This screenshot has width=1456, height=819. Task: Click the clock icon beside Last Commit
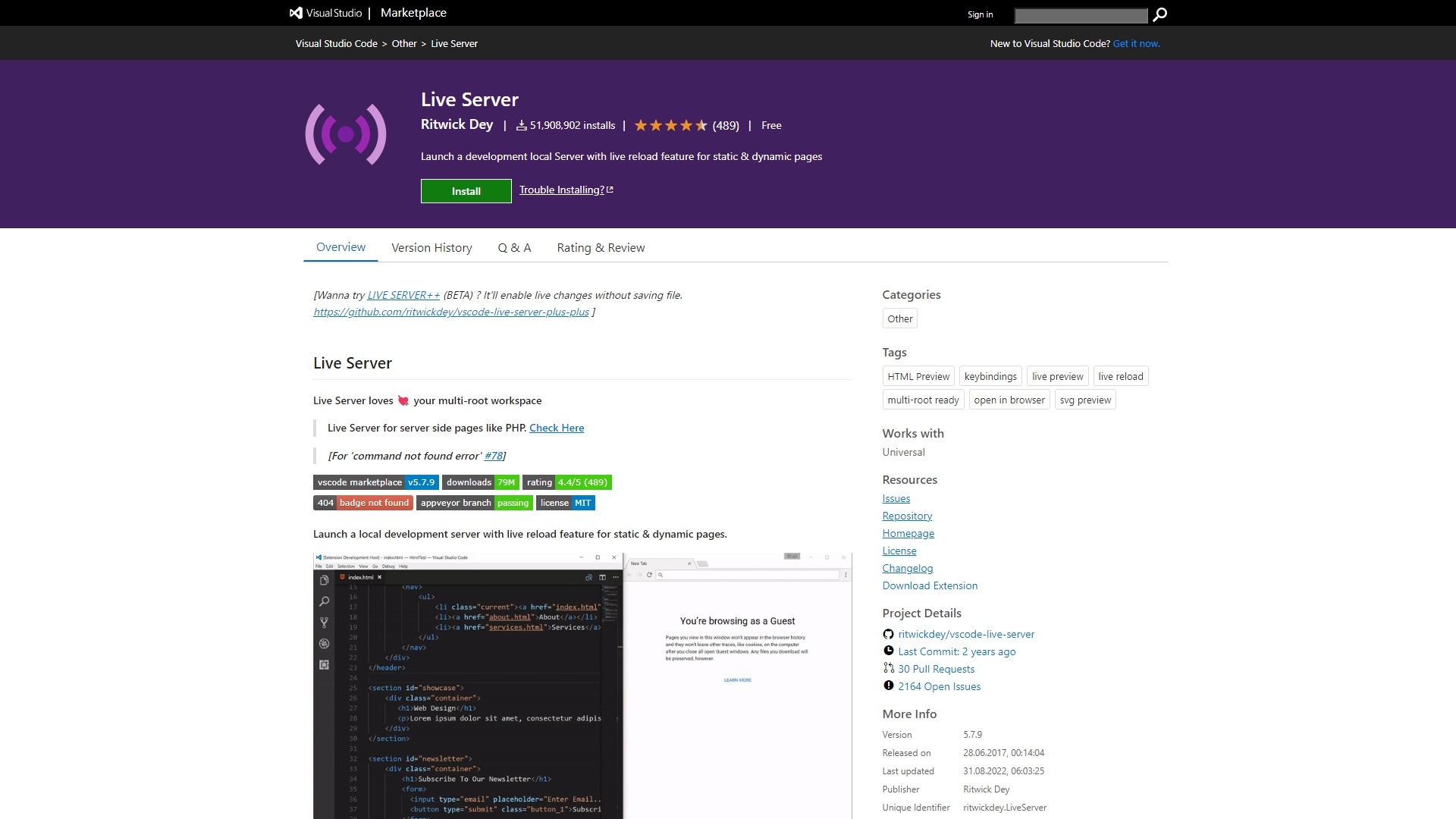[888, 651]
